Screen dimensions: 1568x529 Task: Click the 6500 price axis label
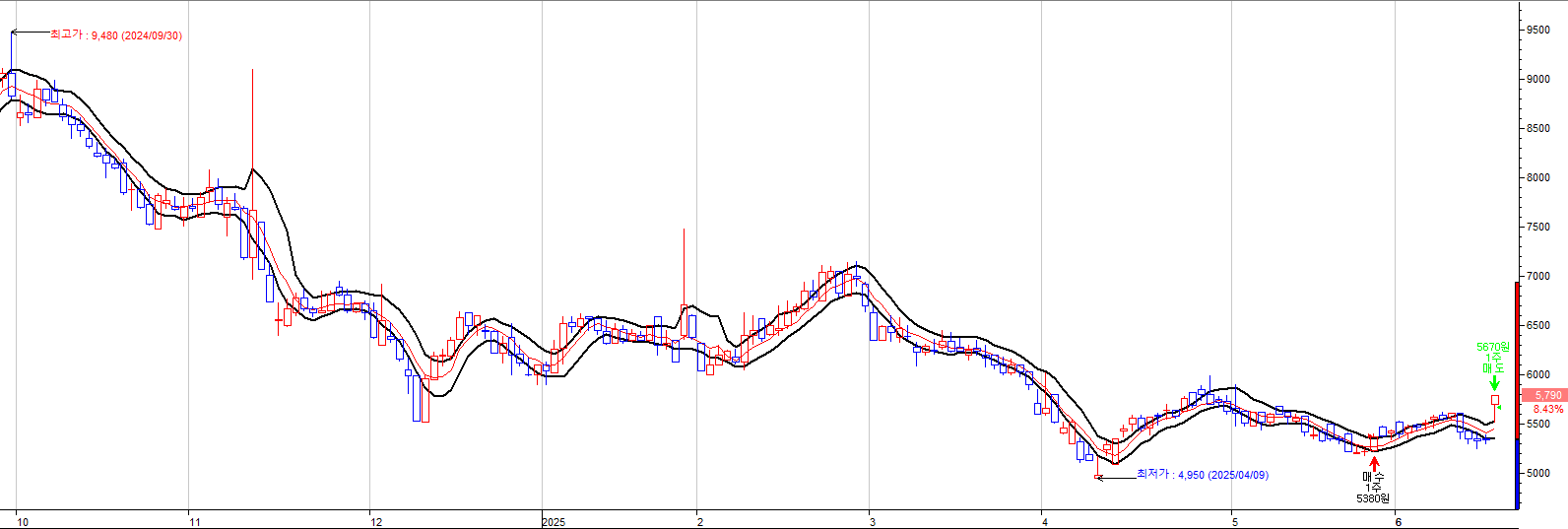click(1538, 325)
